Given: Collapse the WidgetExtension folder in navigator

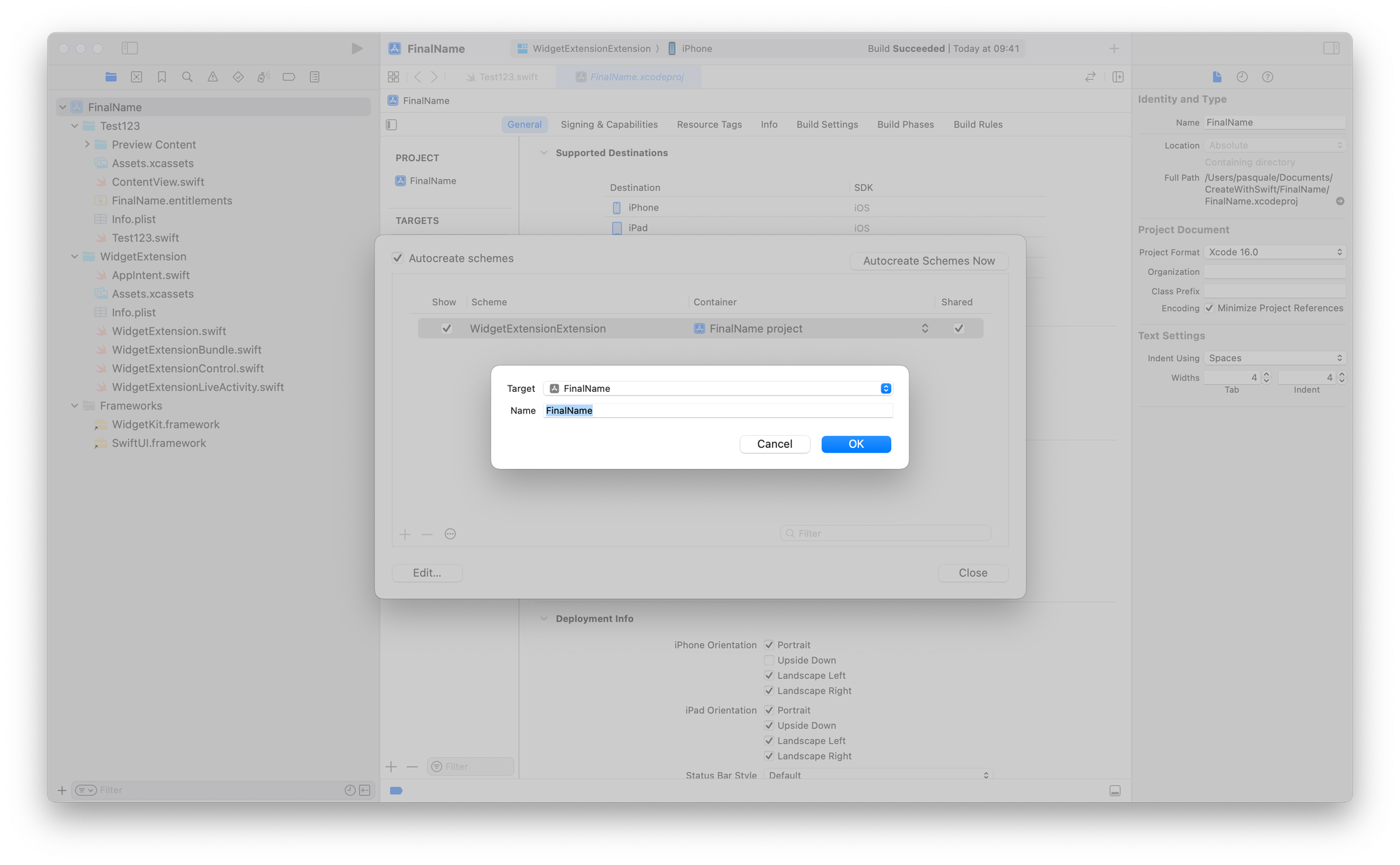Looking at the screenshot, I should 75,257.
